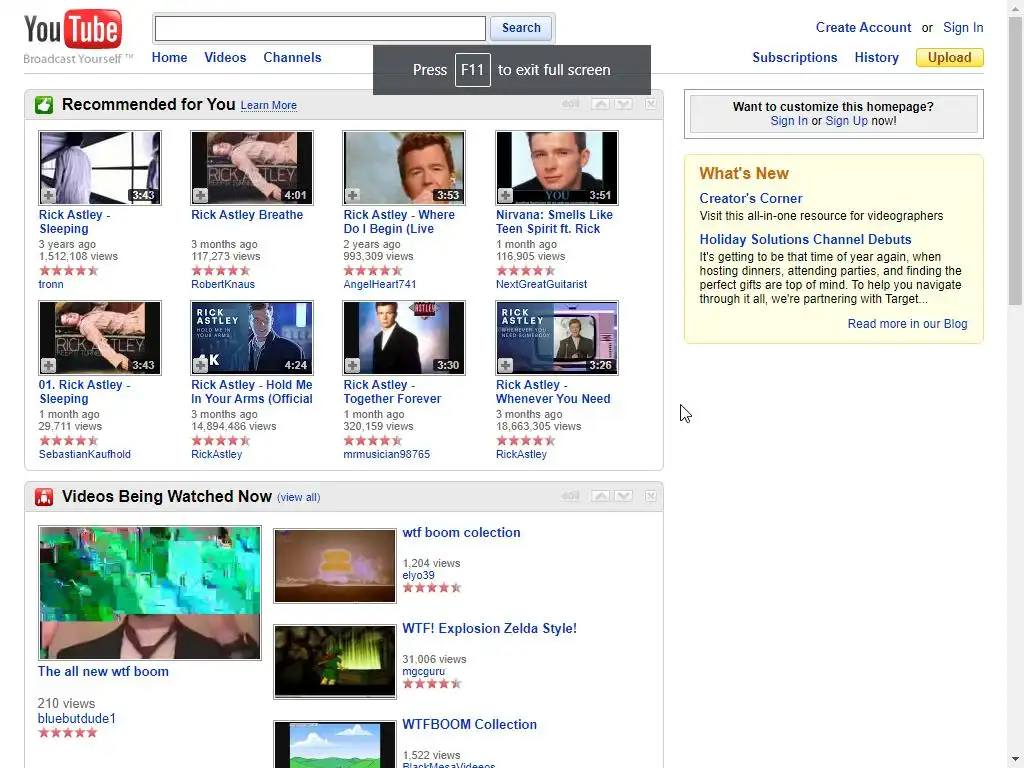Open Rick Astley Breathe video thumbnail

252,168
